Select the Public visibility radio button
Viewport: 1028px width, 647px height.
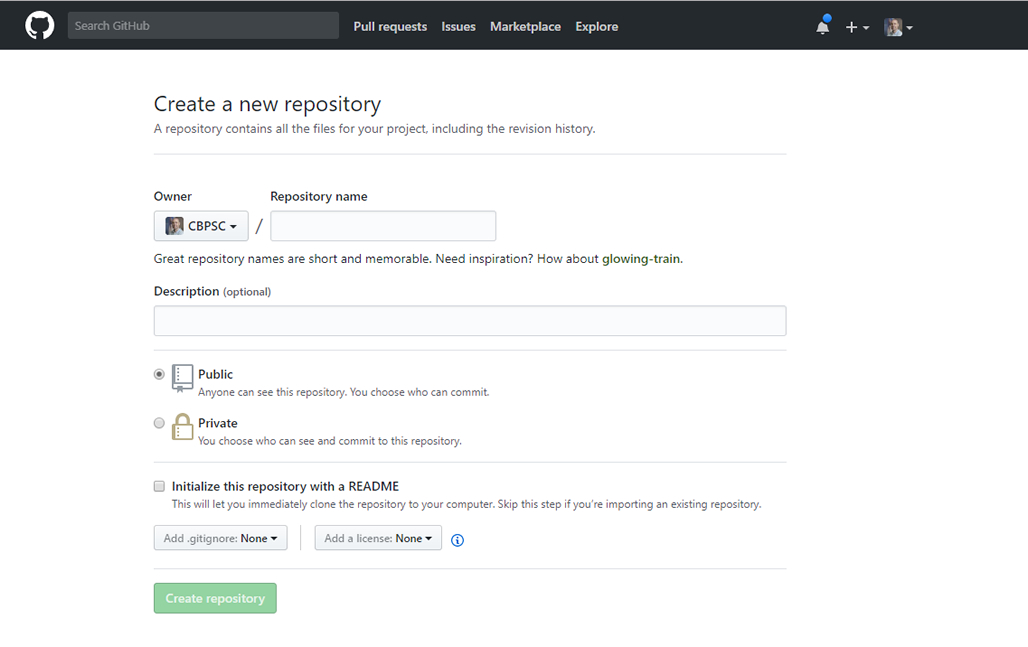pyautogui.click(x=159, y=374)
